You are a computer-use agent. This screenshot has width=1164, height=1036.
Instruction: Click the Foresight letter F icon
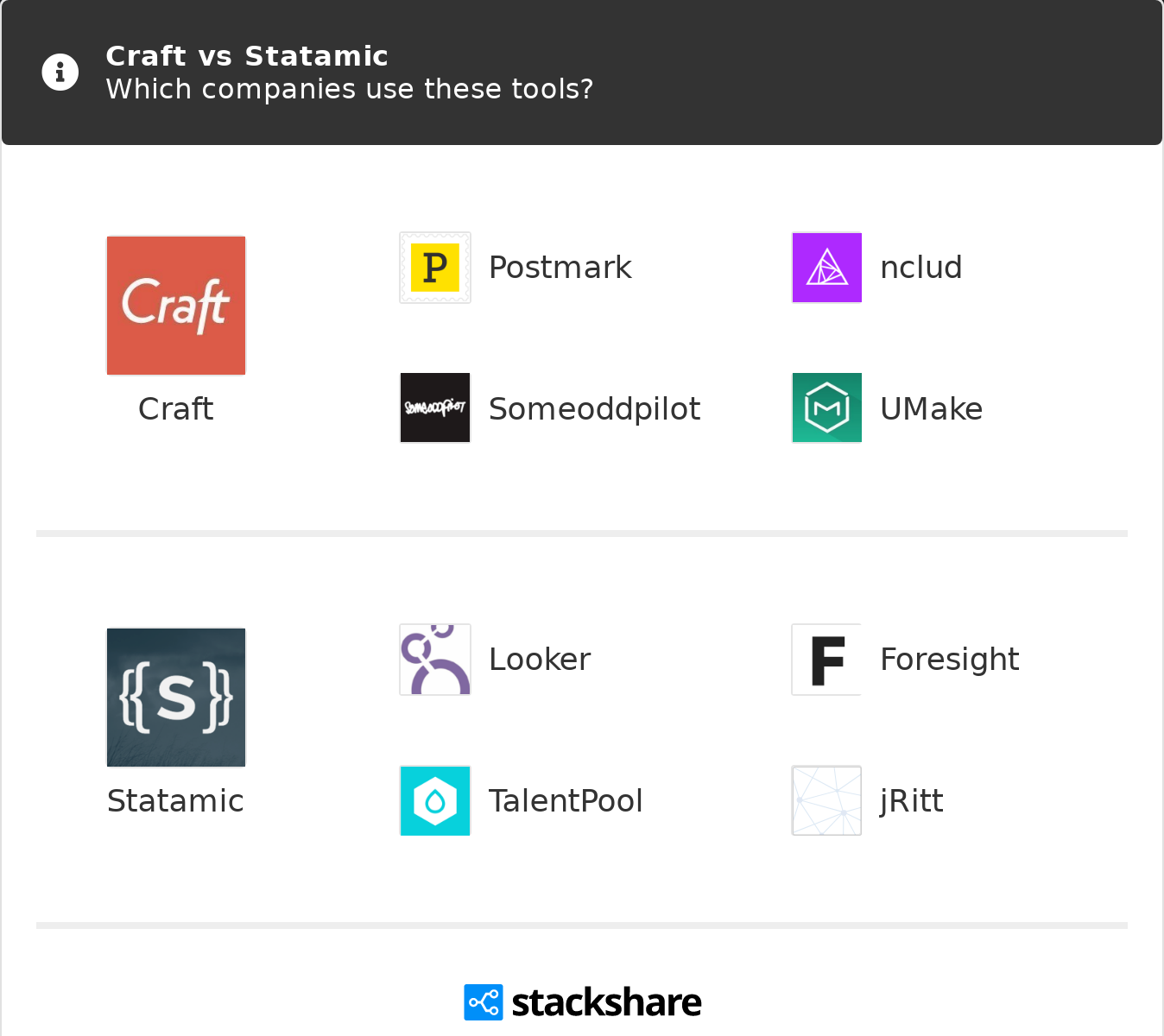click(826, 659)
